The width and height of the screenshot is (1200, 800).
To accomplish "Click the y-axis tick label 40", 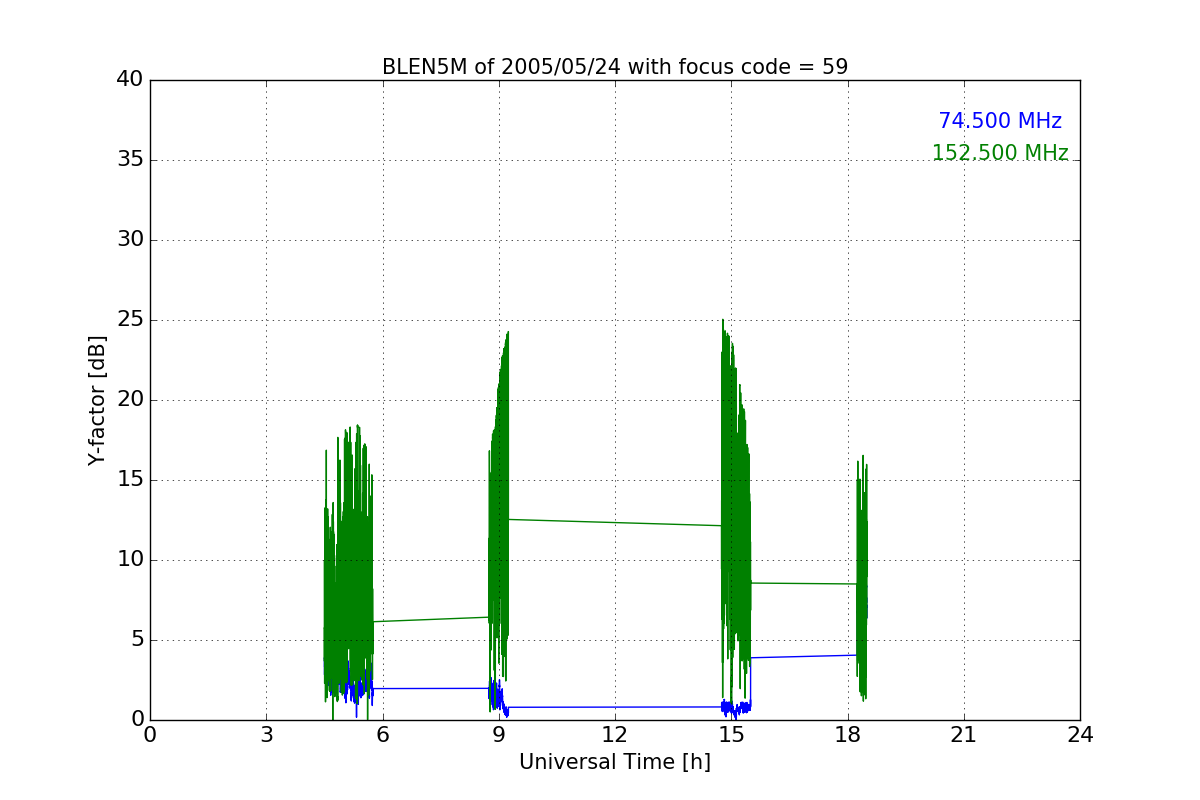I will point(130,80).
